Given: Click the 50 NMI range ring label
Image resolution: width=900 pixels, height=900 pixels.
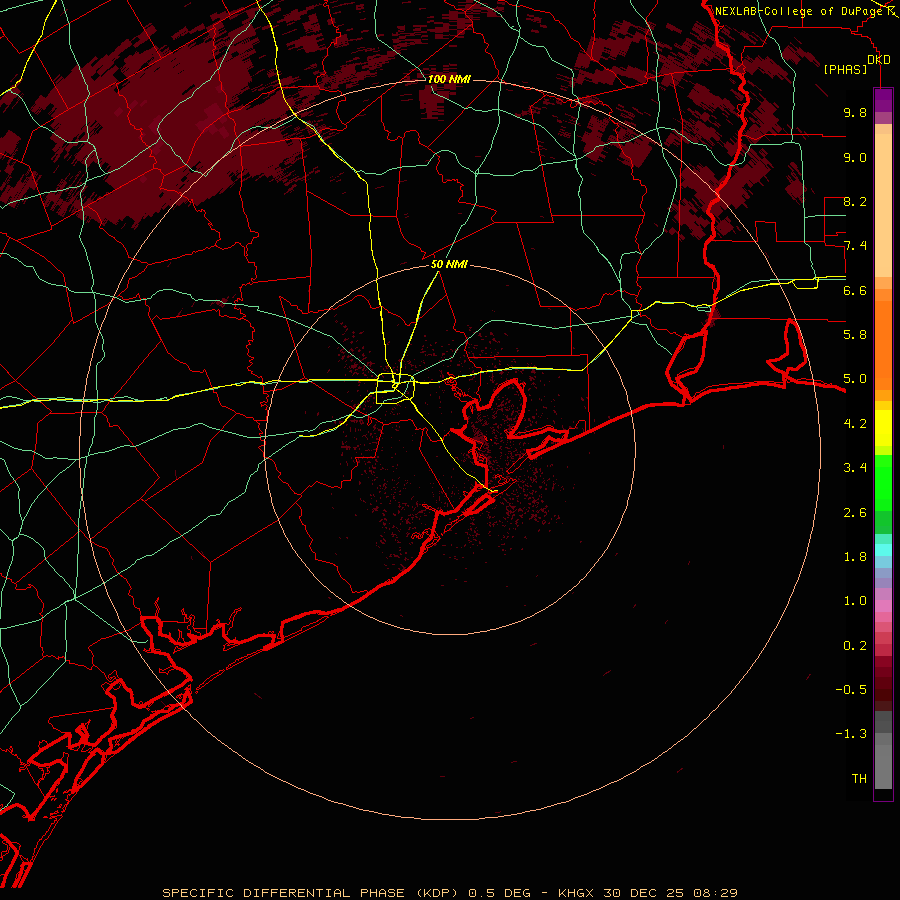Looking at the screenshot, I should 449,264.
